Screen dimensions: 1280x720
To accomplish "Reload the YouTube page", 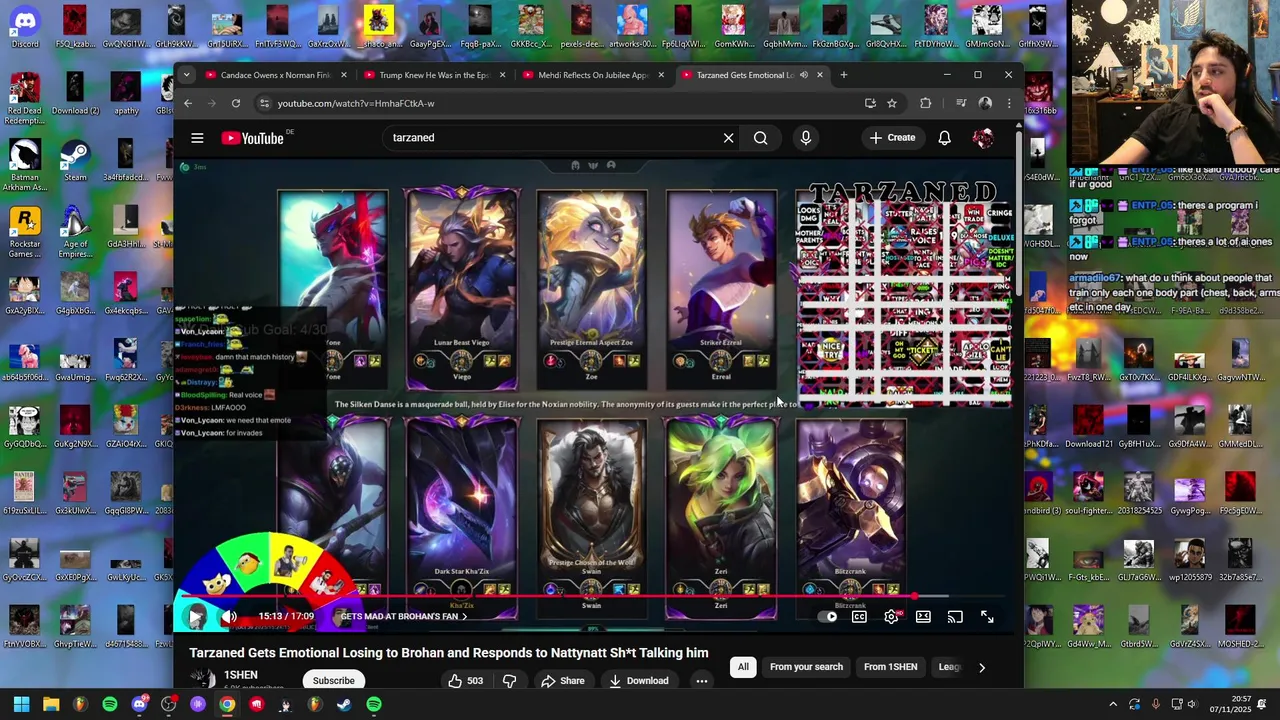I will click(236, 103).
